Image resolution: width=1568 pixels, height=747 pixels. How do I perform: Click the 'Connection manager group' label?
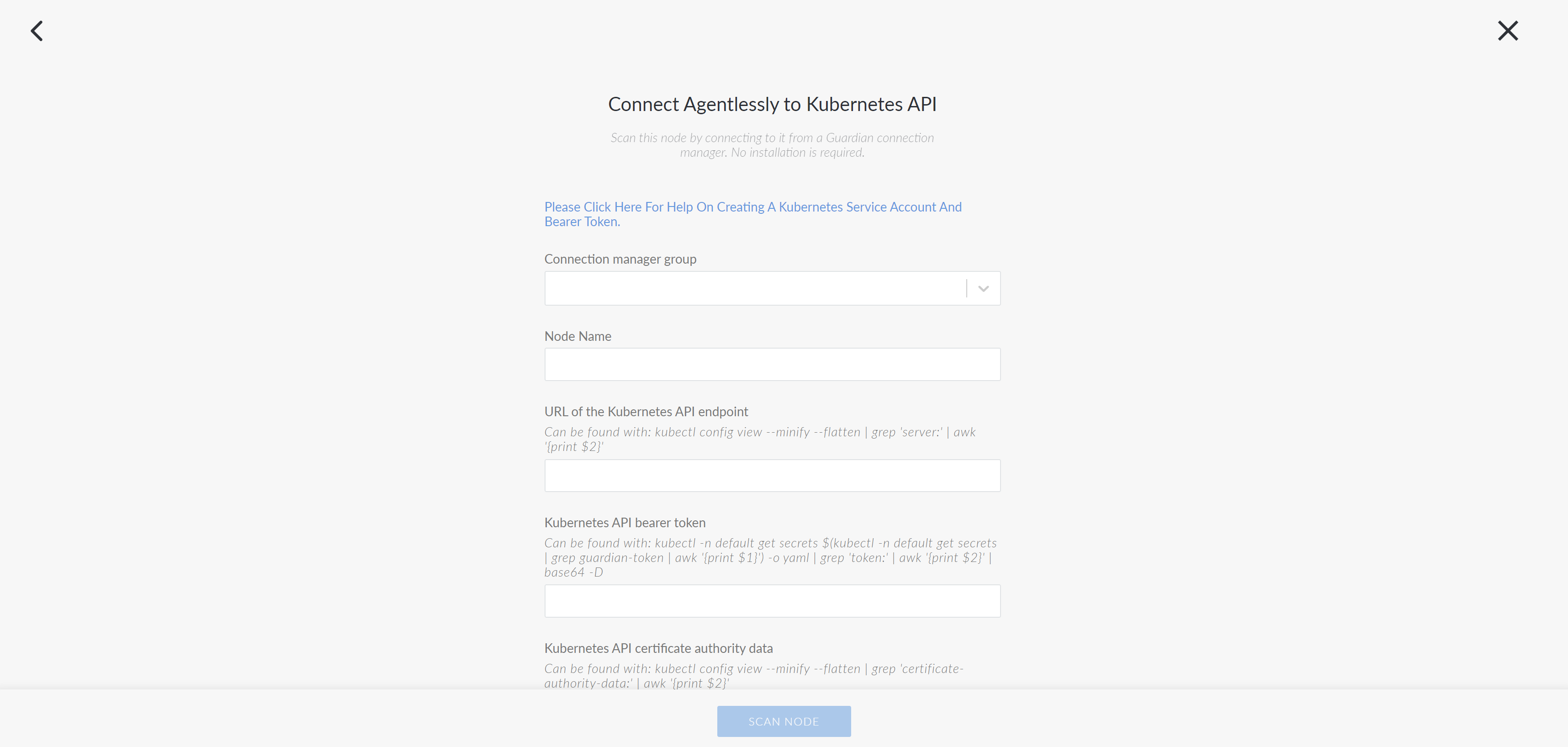pos(620,260)
